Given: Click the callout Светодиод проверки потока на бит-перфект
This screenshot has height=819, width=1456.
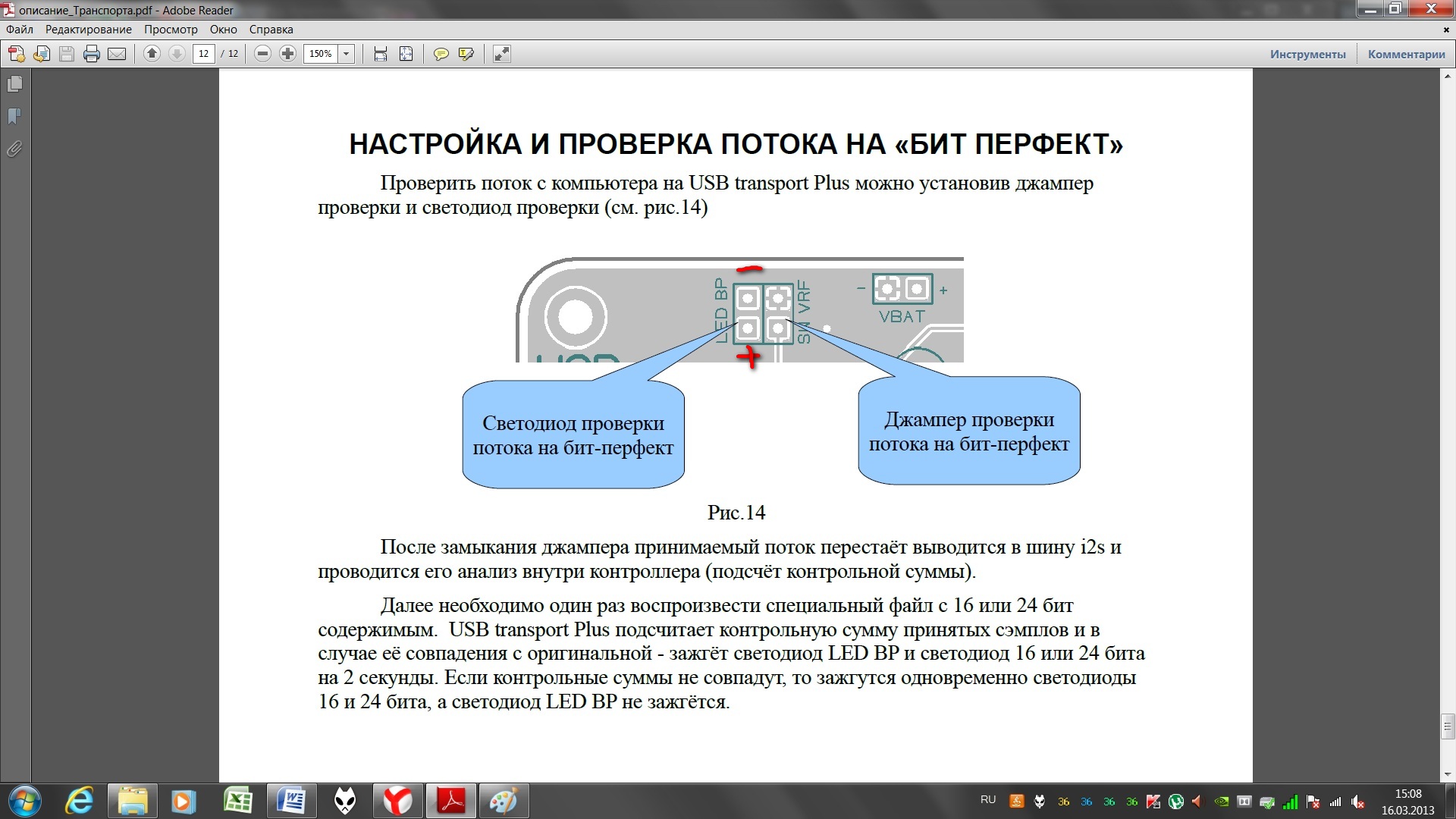Looking at the screenshot, I should click(573, 435).
